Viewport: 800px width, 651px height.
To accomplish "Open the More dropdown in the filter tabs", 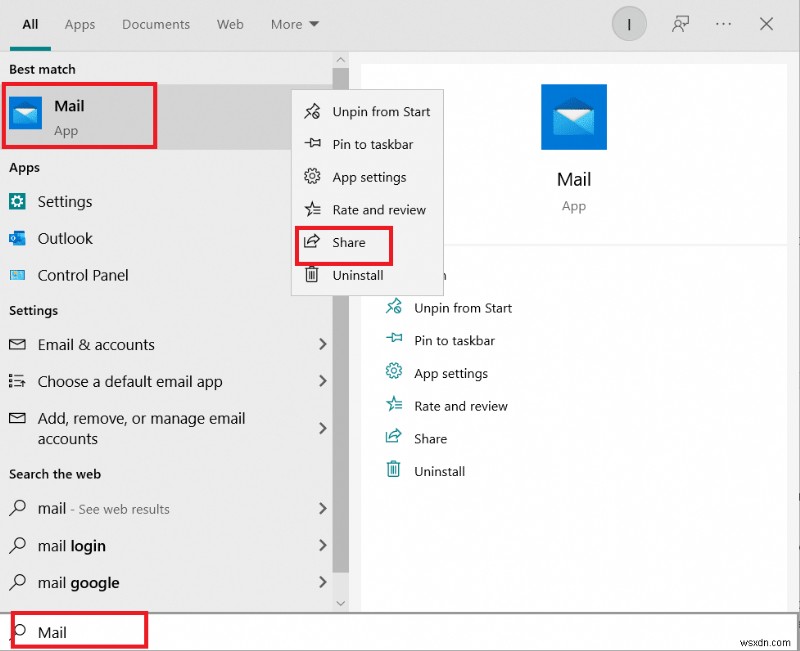I will 295,24.
